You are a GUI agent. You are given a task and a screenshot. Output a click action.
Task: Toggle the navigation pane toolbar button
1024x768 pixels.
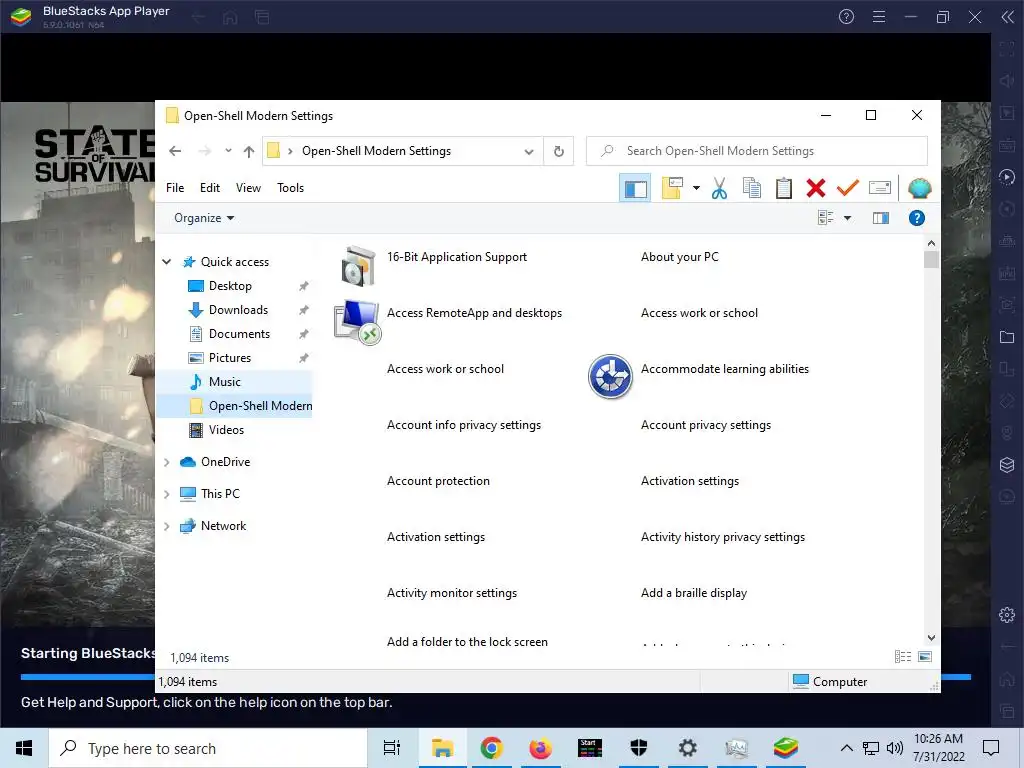[635, 189]
